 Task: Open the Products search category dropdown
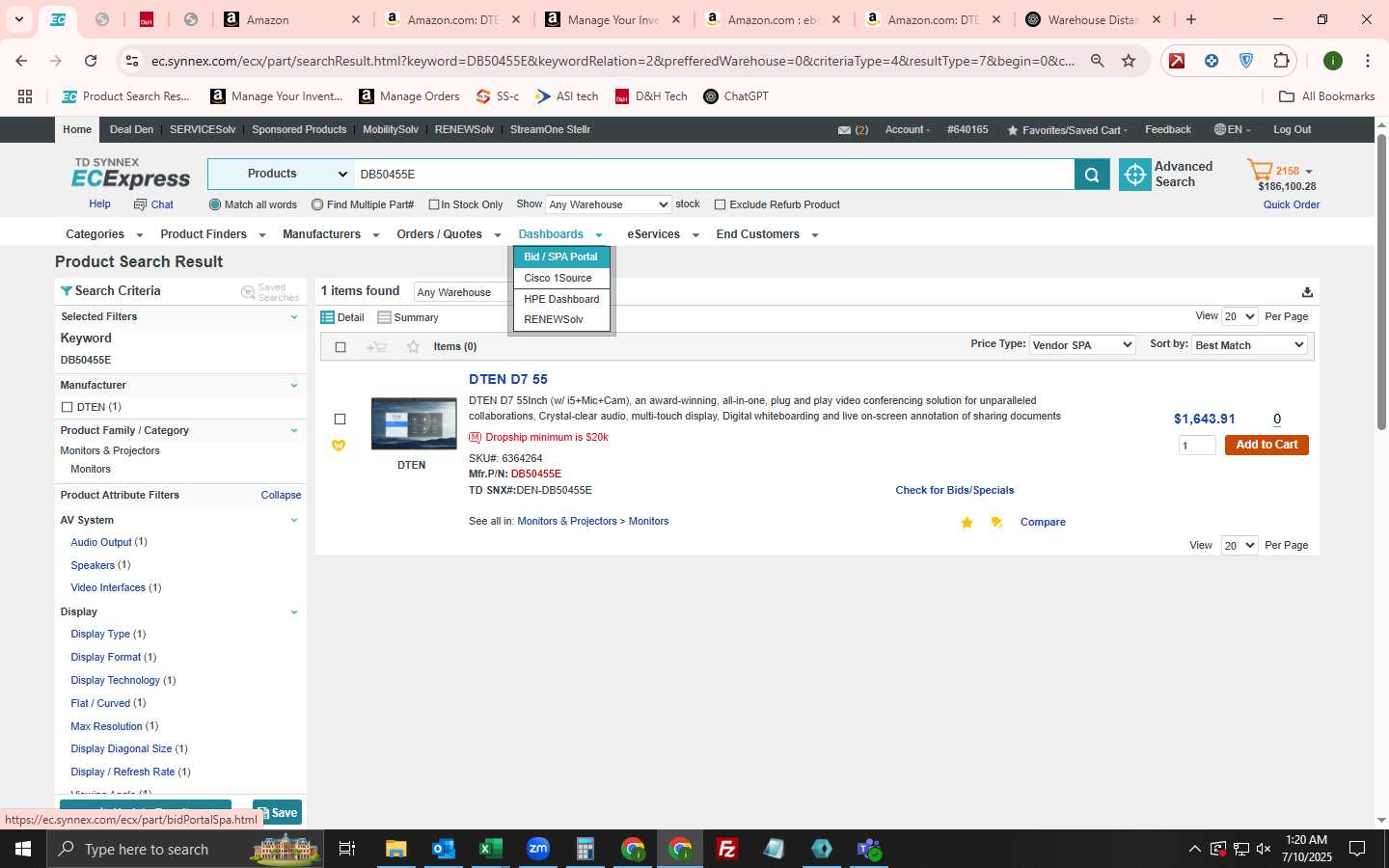coord(281,175)
